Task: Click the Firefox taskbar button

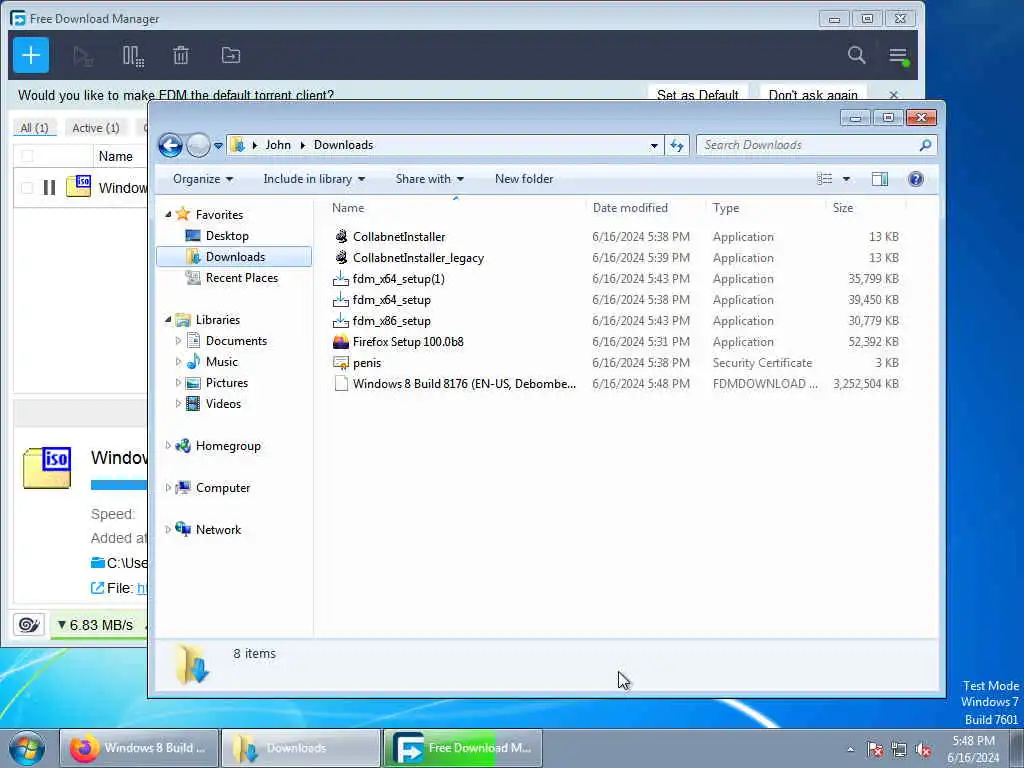Action: point(139,748)
